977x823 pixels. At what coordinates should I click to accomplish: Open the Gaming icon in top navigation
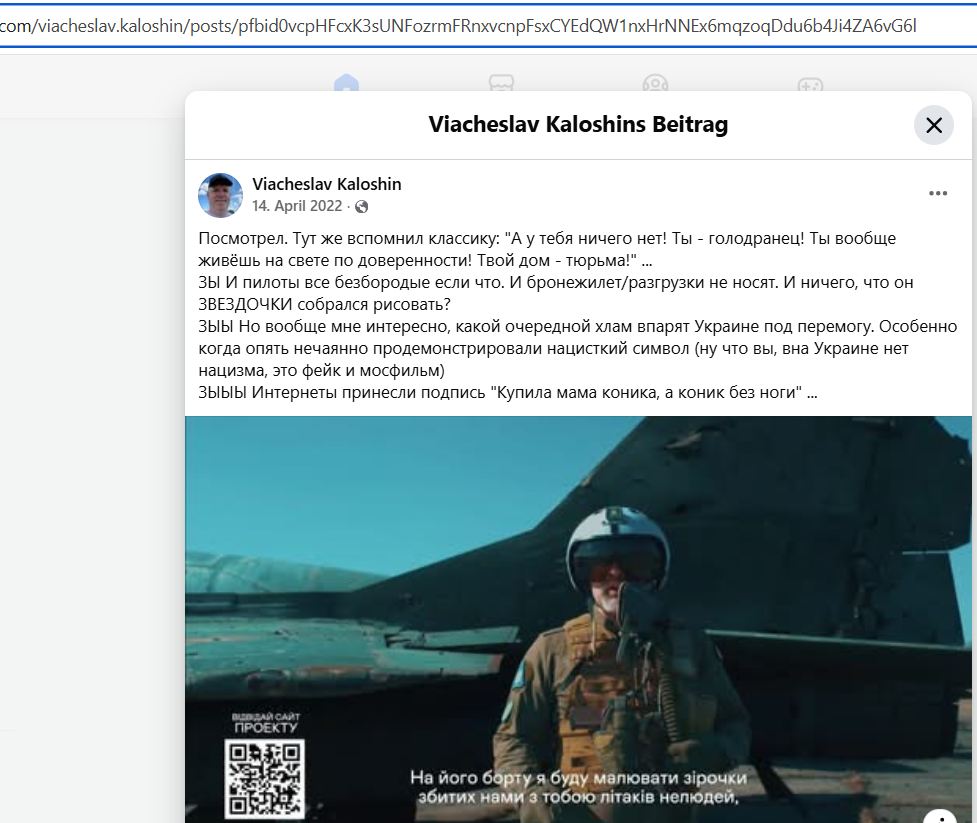click(809, 85)
